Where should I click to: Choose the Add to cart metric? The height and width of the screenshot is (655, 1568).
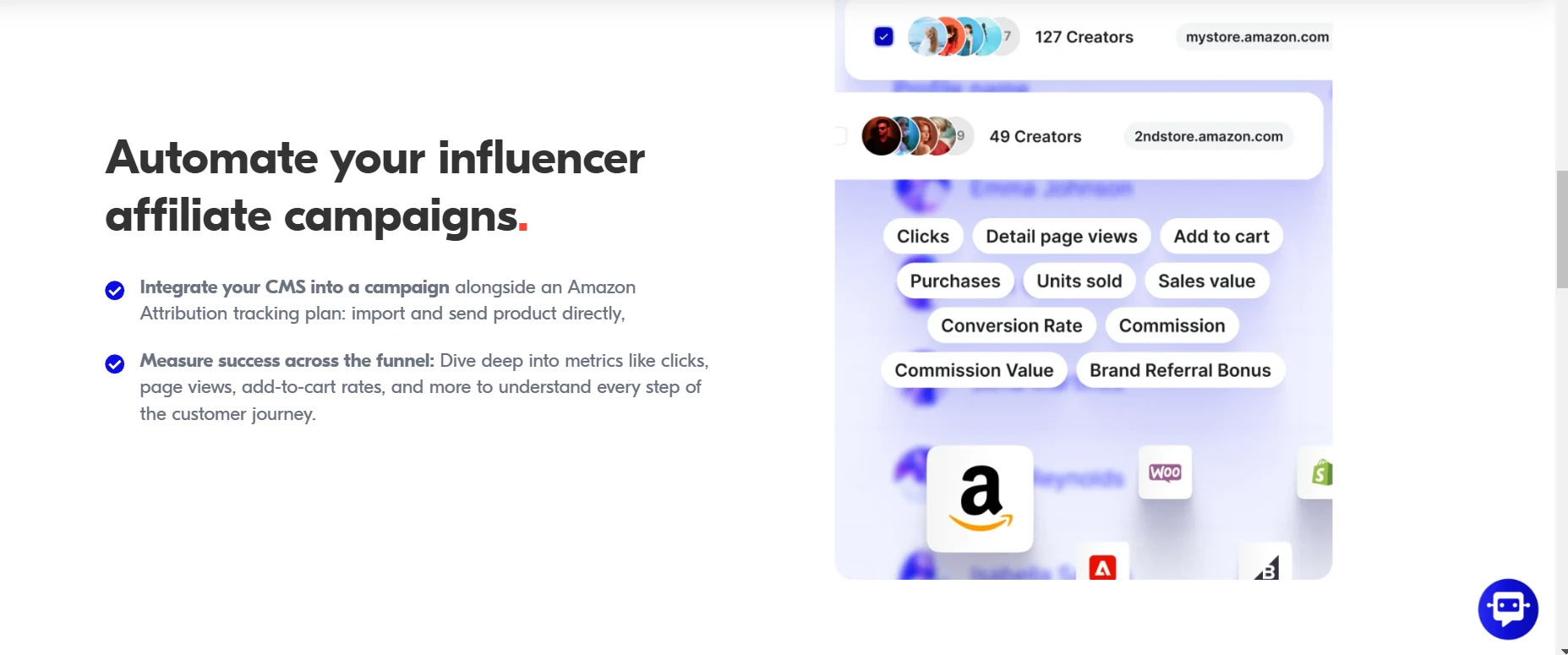[1221, 237]
